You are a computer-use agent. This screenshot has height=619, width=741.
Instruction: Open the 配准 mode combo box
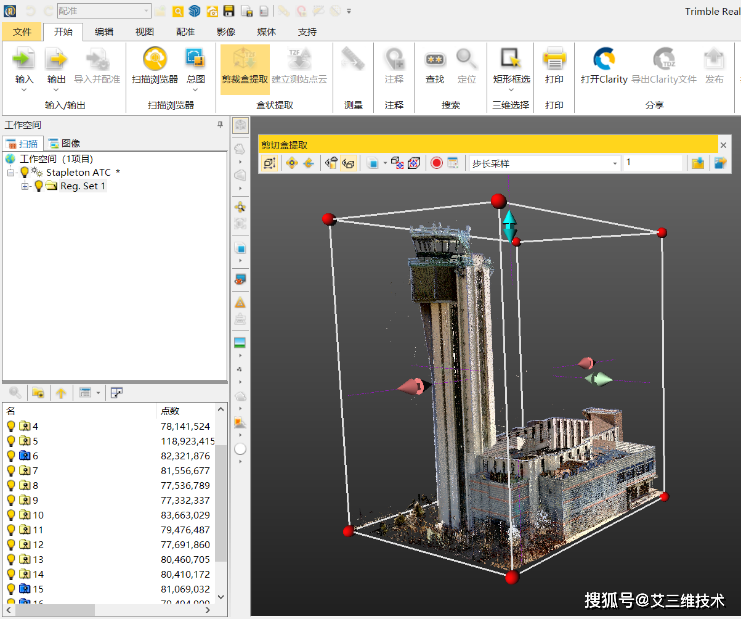pyautogui.click(x=103, y=11)
